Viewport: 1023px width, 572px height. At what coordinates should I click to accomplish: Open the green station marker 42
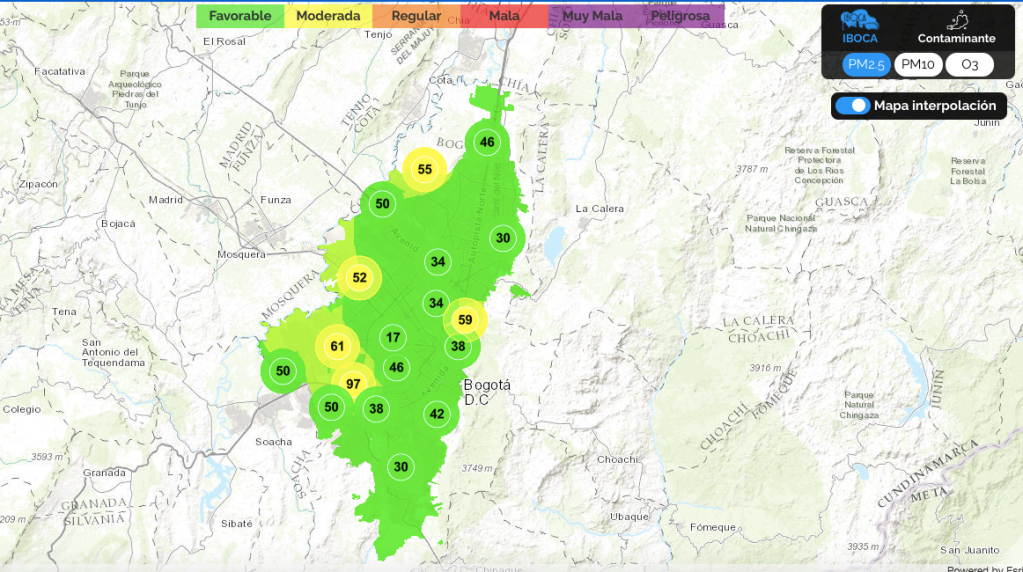tap(437, 414)
